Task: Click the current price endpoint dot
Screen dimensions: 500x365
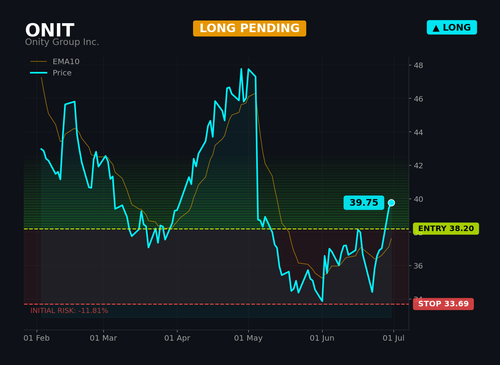Action: (x=391, y=203)
